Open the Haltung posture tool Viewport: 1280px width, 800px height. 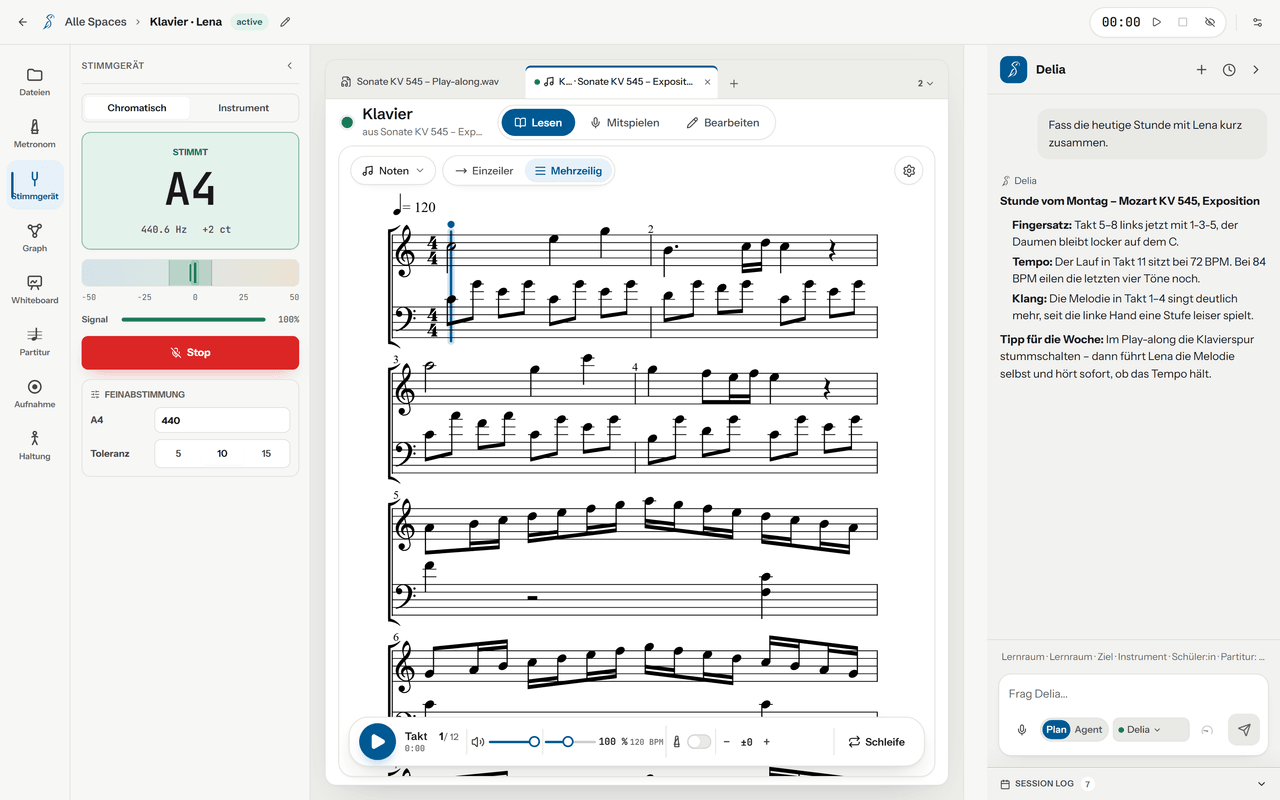[34, 445]
